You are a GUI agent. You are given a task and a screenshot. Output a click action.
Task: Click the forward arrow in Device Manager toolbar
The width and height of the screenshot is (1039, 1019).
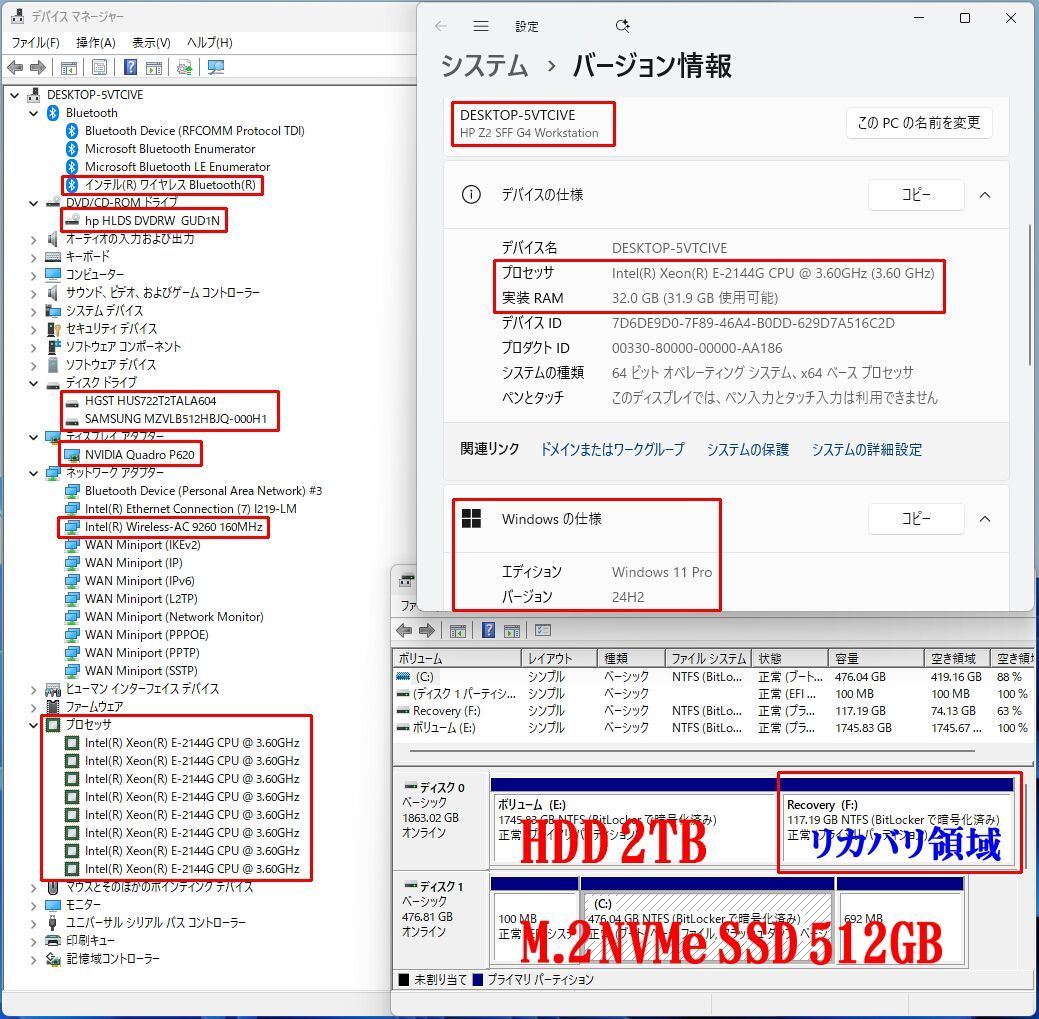tap(37, 67)
